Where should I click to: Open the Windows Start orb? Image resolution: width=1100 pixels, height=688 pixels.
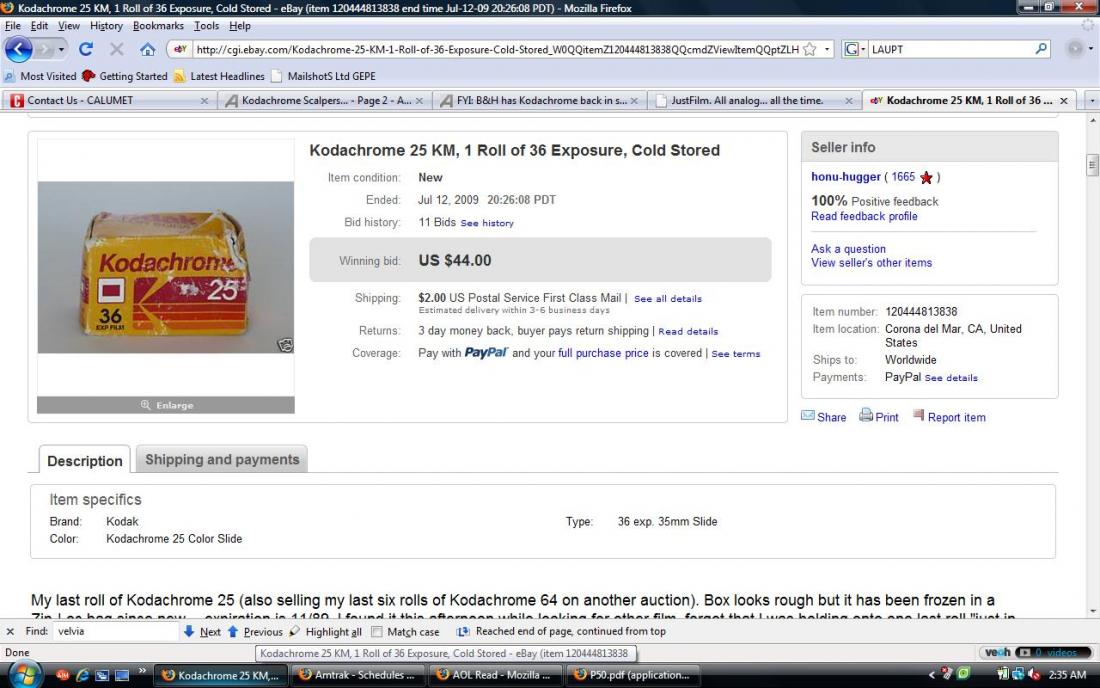click(x=25, y=675)
